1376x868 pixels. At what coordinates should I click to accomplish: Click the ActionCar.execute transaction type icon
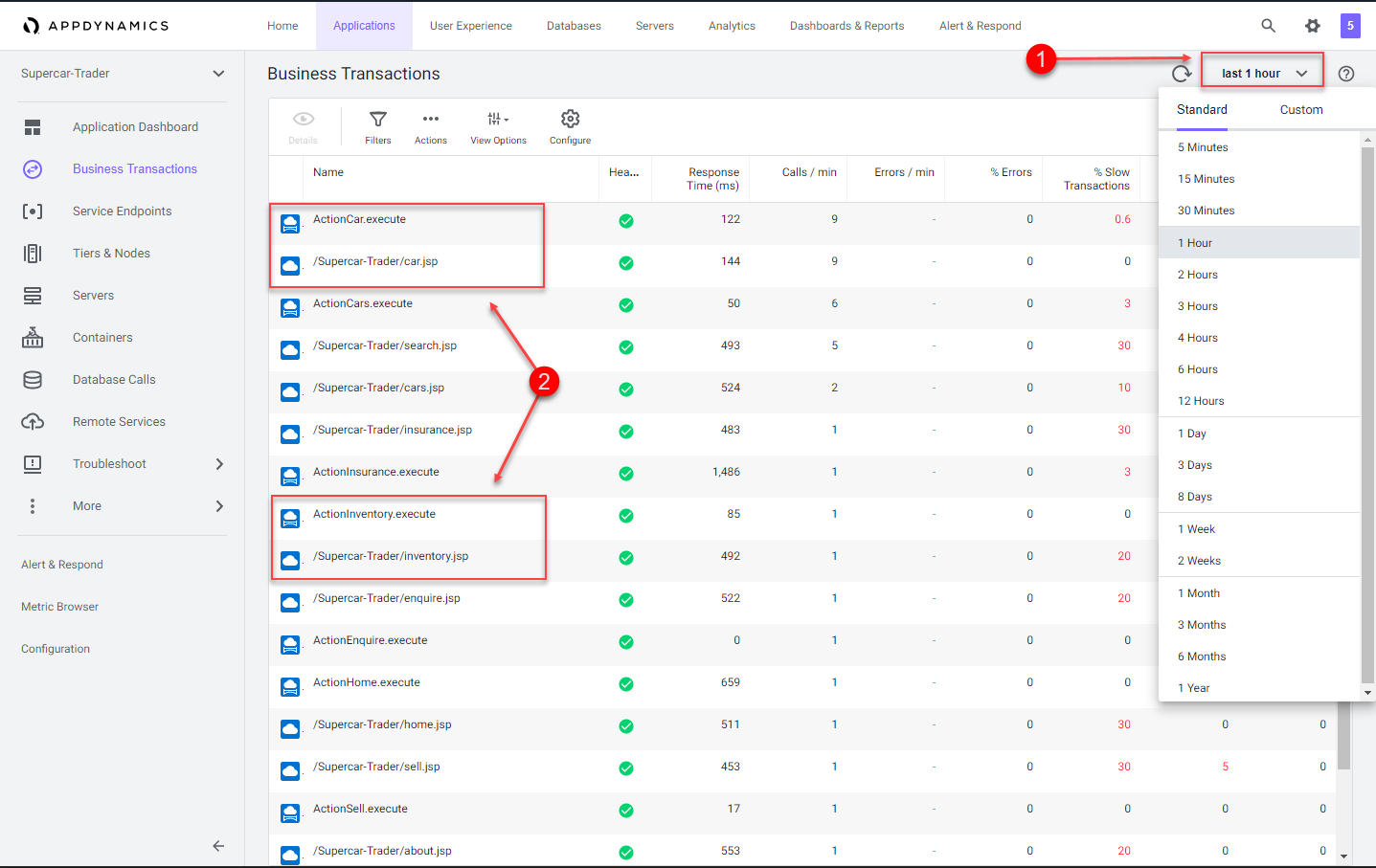tap(290, 224)
